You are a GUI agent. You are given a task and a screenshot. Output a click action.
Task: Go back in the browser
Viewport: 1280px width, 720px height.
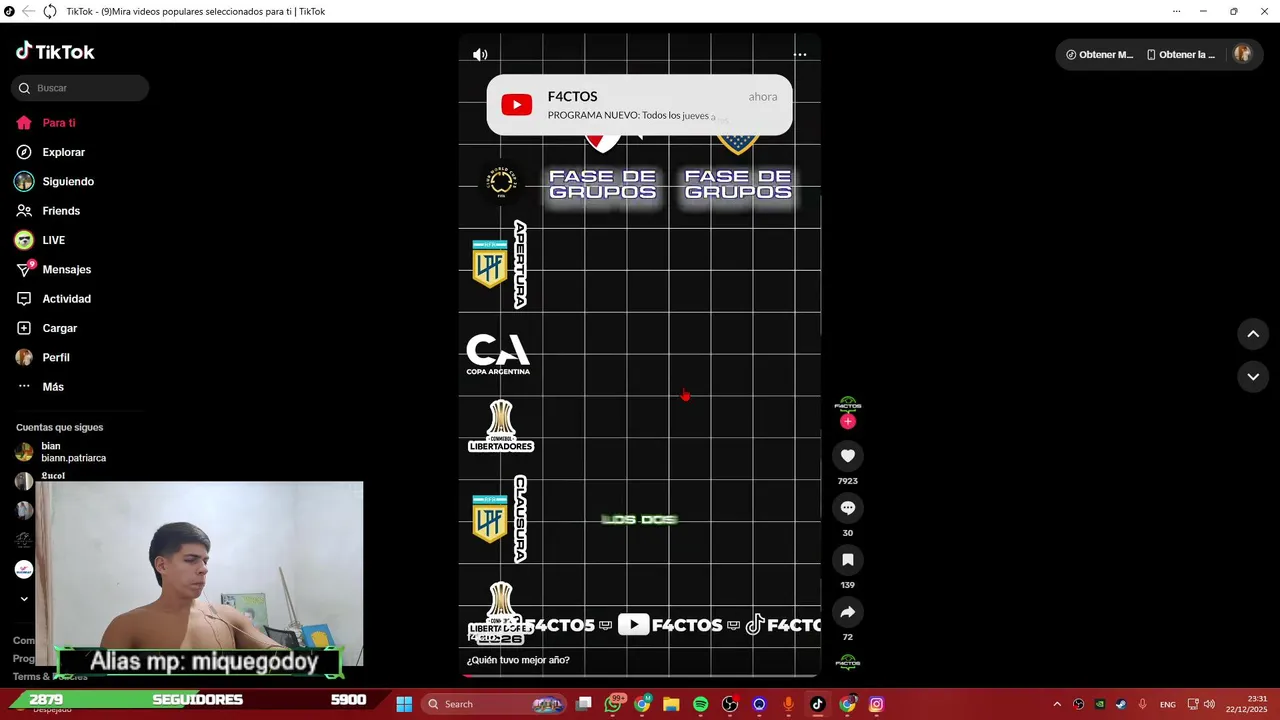coord(27,11)
